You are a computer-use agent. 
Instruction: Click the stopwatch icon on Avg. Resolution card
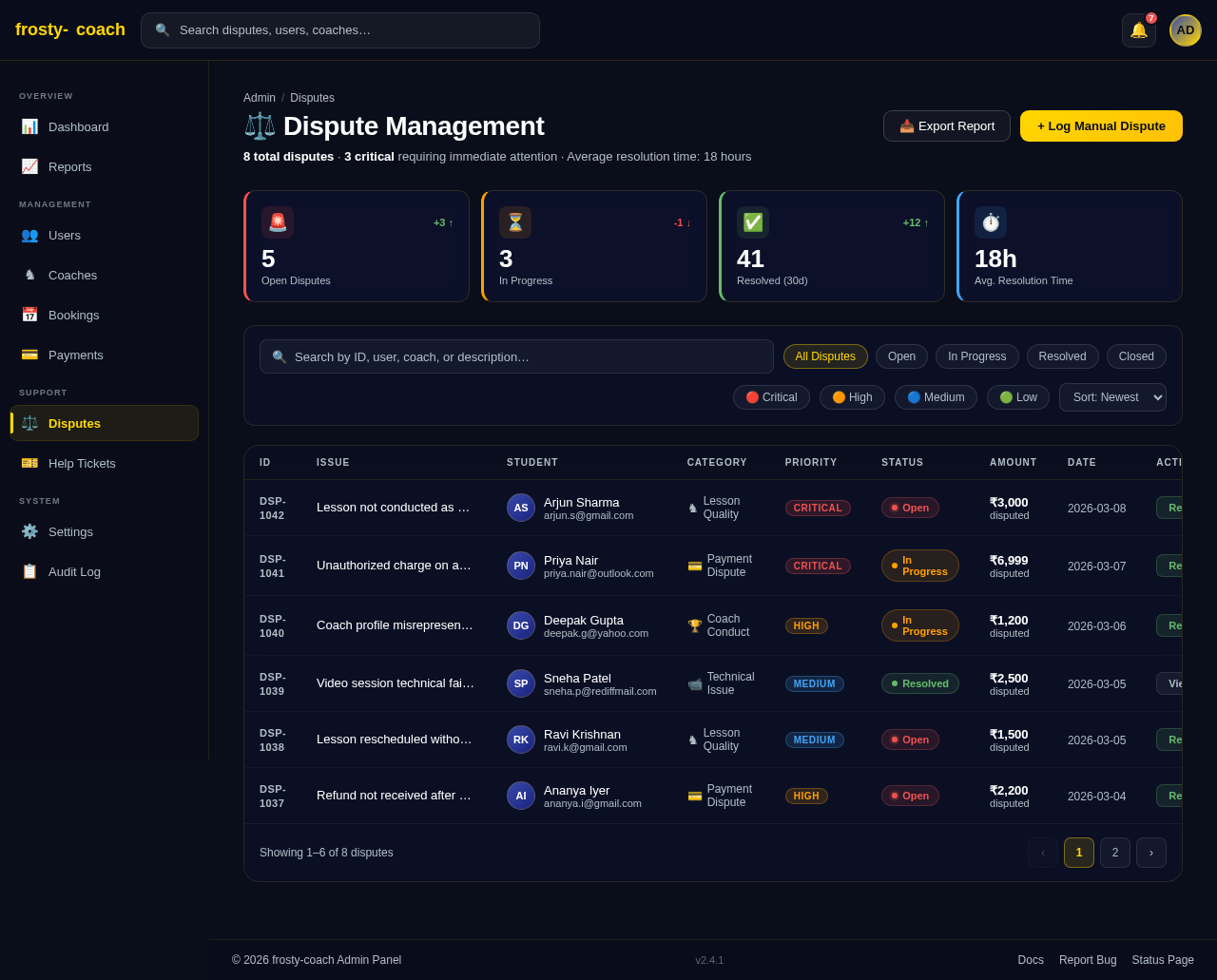(991, 222)
